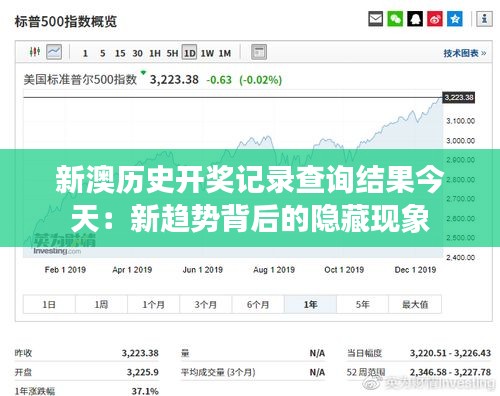Screen dimensions: 500x396
Task: Switch to candlestick chart type
Action: click(x=35, y=52)
